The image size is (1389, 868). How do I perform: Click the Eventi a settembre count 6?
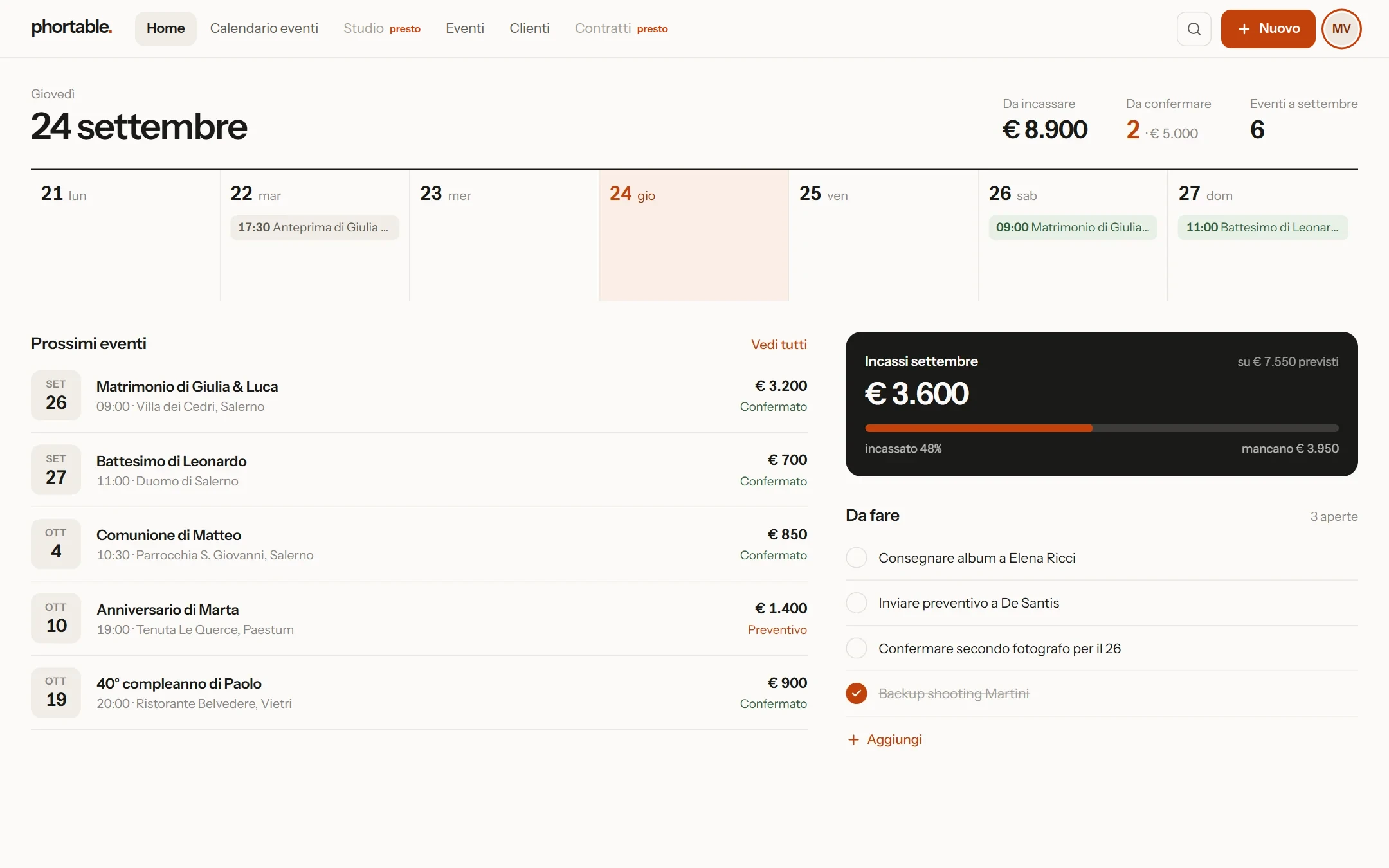pos(1257,130)
